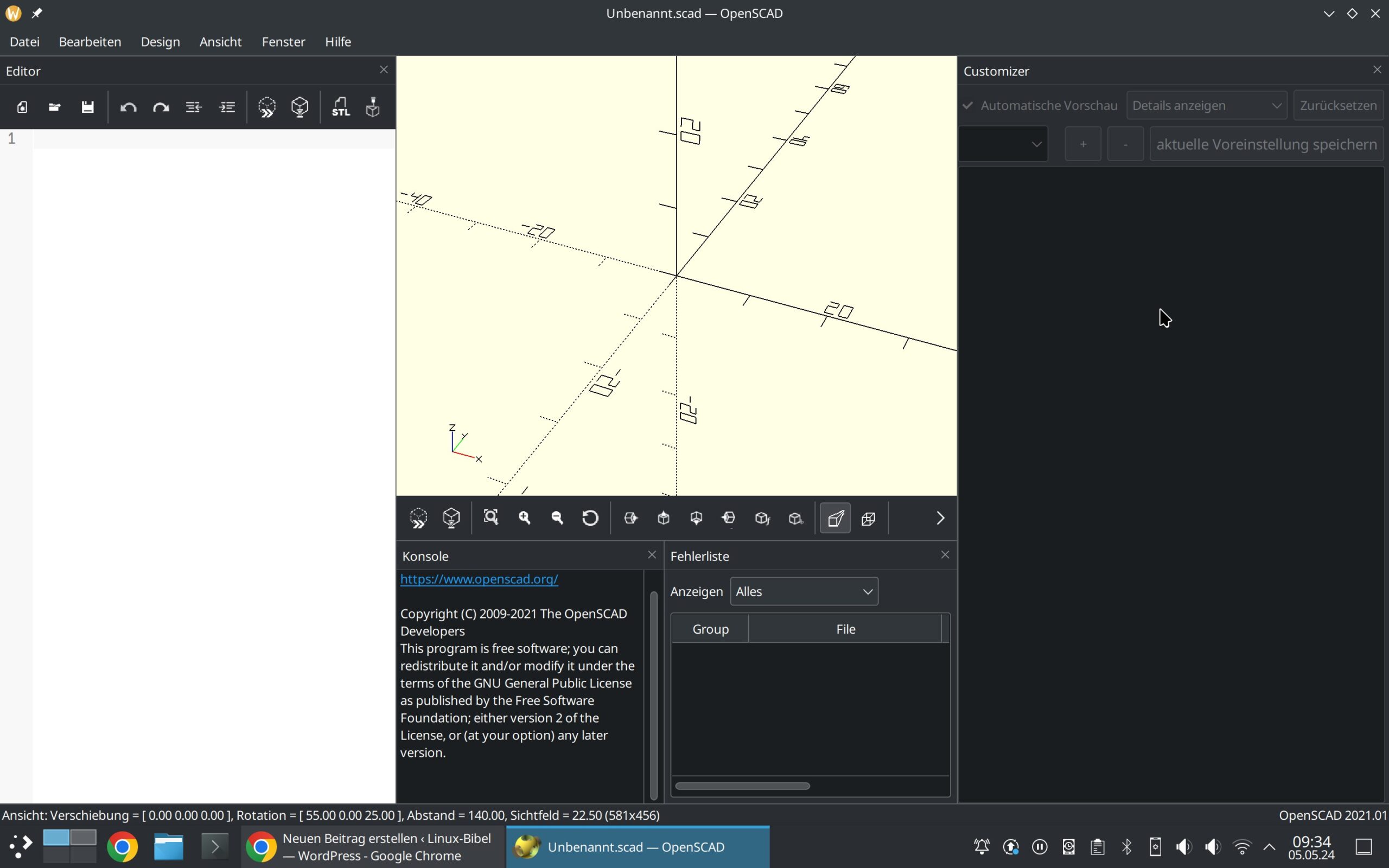Image resolution: width=1389 pixels, height=868 pixels.
Task: Click the Indent icon in the Editor toolbar
Action: pyautogui.click(x=227, y=107)
